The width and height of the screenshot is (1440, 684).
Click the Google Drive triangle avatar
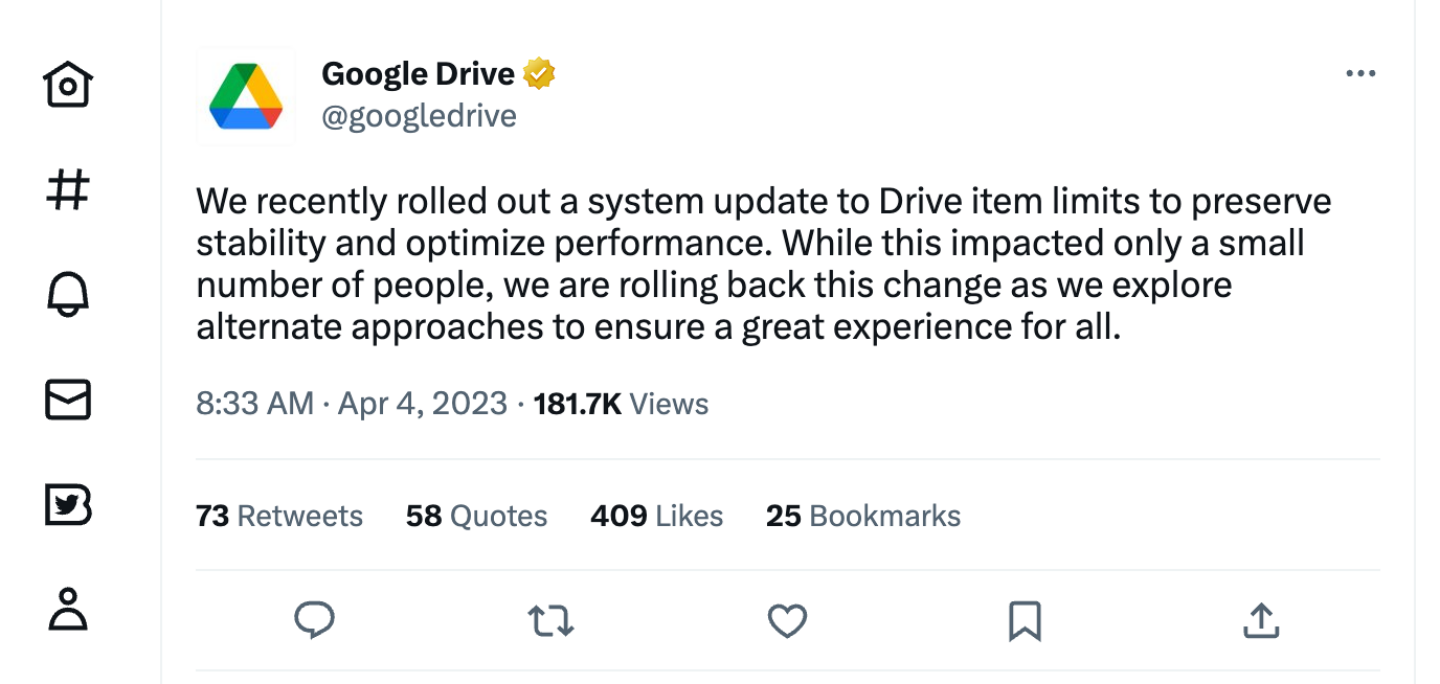(x=245, y=97)
